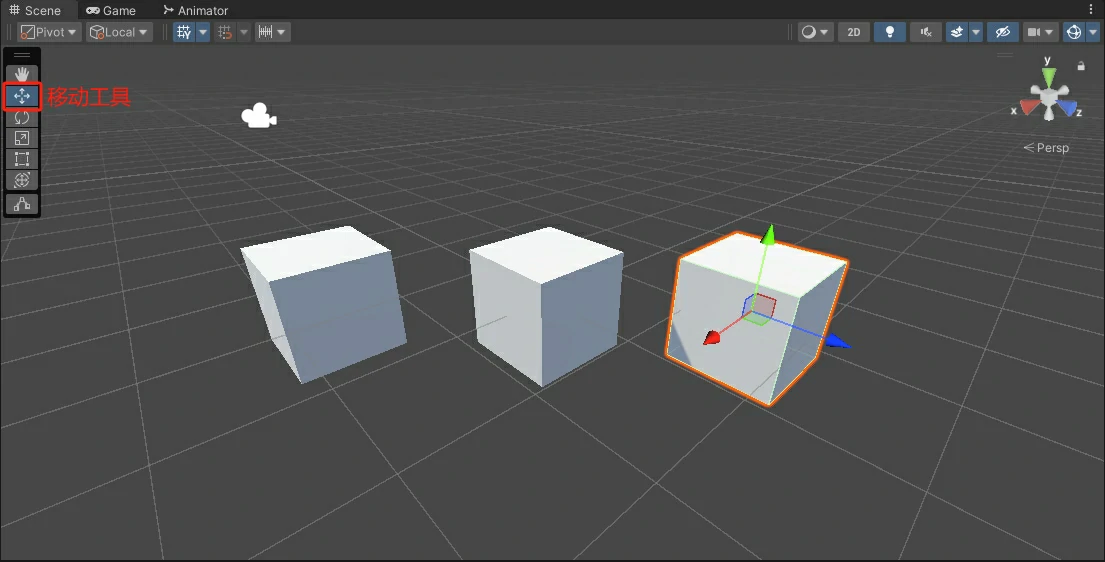The image size is (1105, 562).
Task: Select the Move tool in toolbar
Action: pos(22,96)
